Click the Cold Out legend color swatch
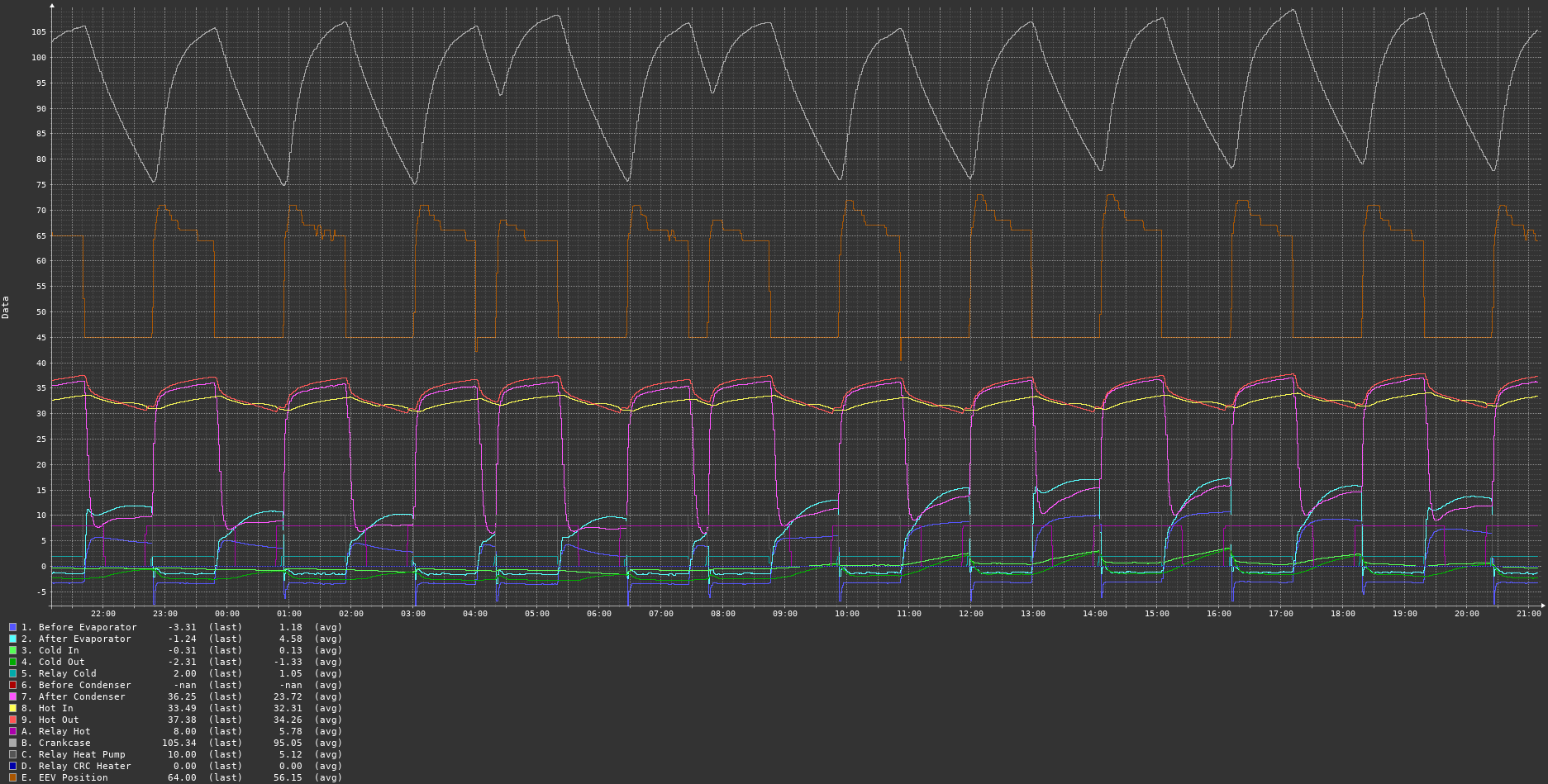1548x784 pixels. point(12,662)
